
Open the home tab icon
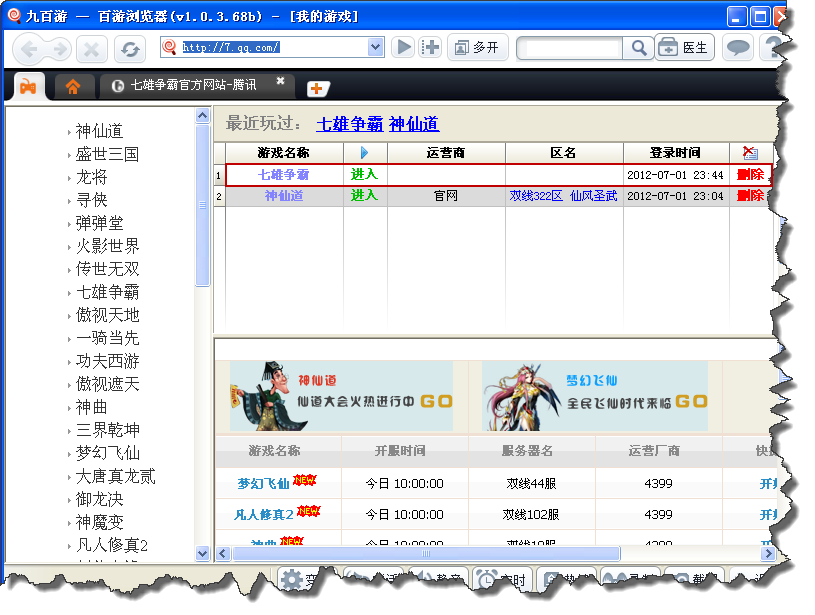click(73, 87)
